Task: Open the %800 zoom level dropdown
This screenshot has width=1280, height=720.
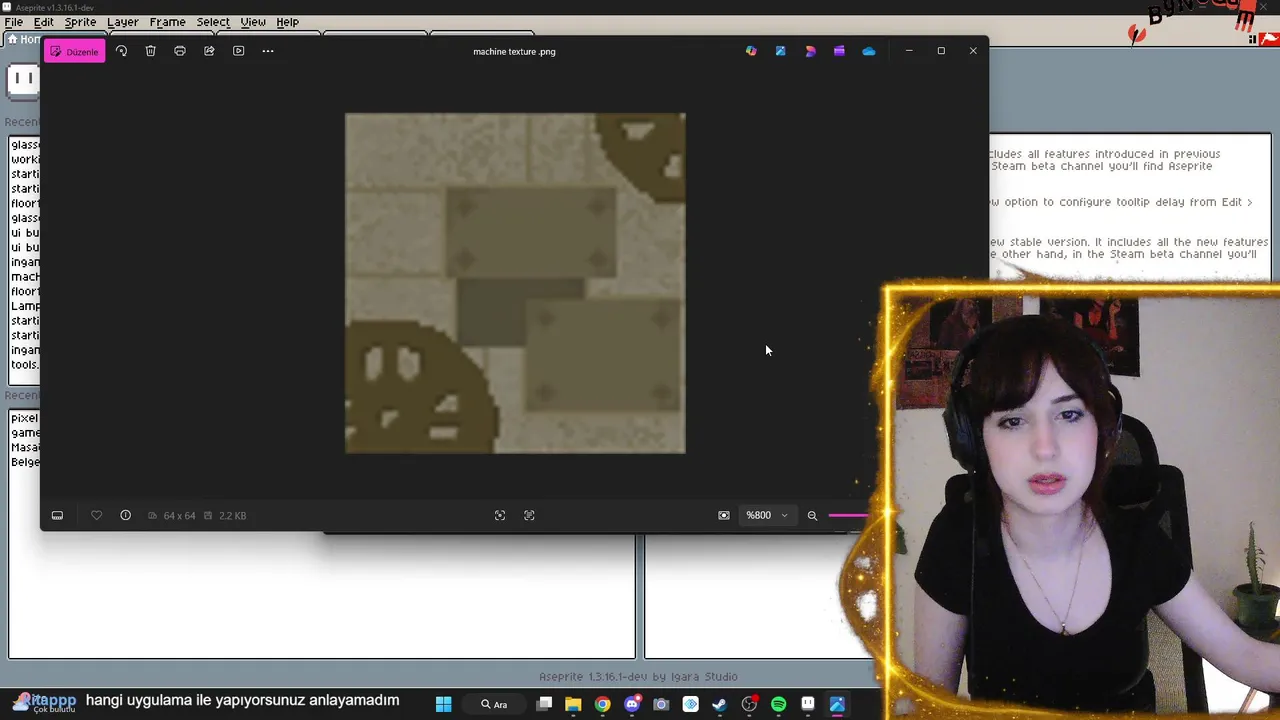Action: (x=767, y=515)
